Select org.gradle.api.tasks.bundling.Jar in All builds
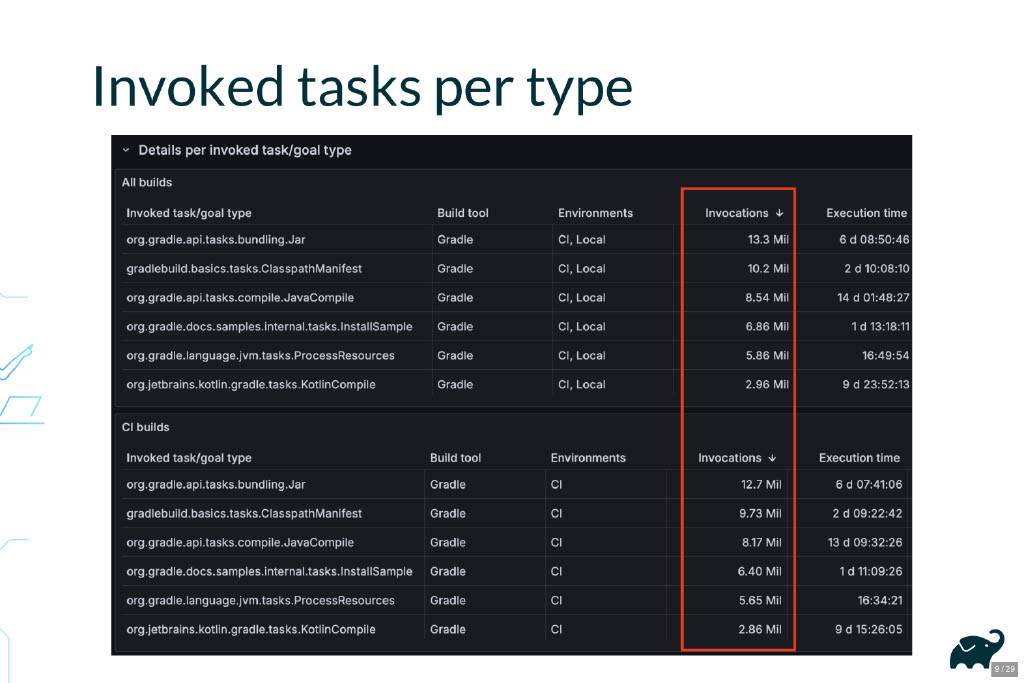The image size is (1024, 683). click(x=216, y=240)
